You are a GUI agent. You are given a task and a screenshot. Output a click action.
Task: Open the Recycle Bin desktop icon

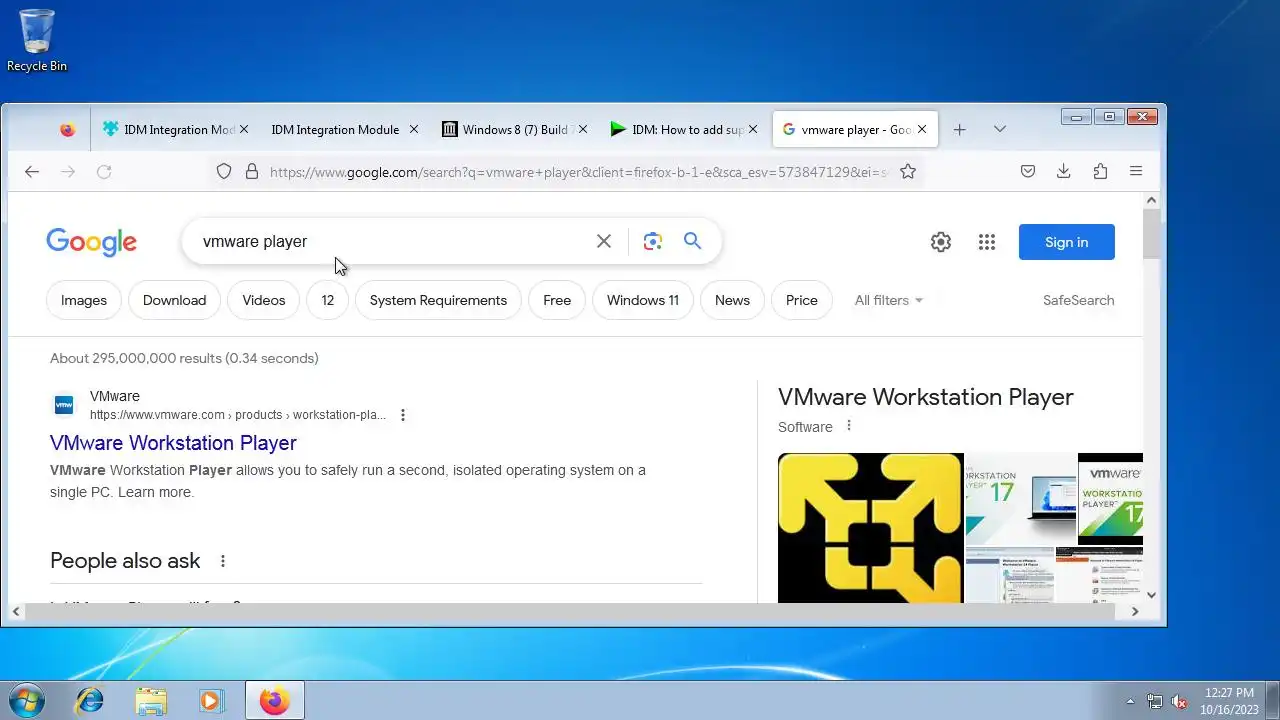37,40
